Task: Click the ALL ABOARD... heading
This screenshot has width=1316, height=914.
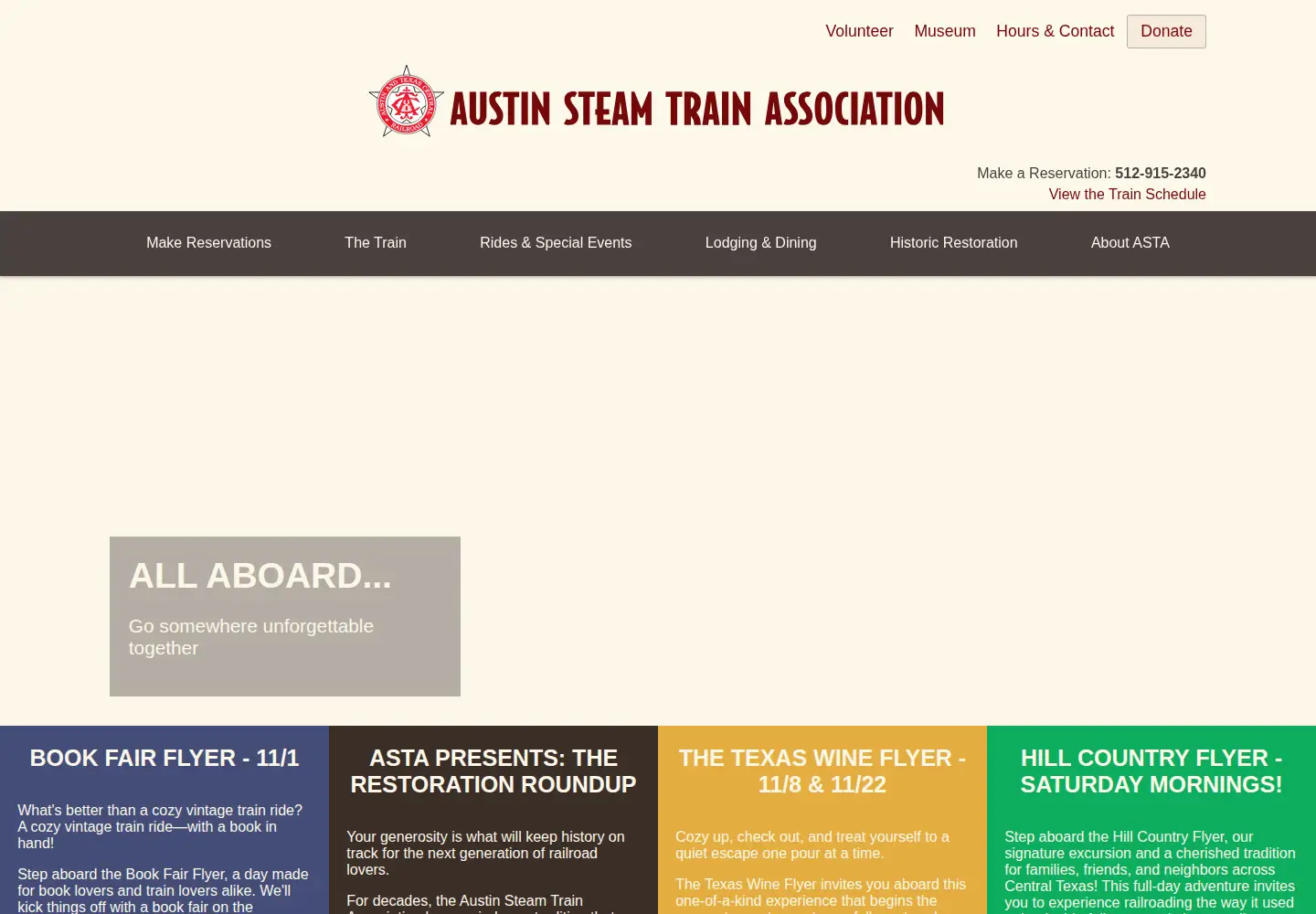Action: click(260, 576)
